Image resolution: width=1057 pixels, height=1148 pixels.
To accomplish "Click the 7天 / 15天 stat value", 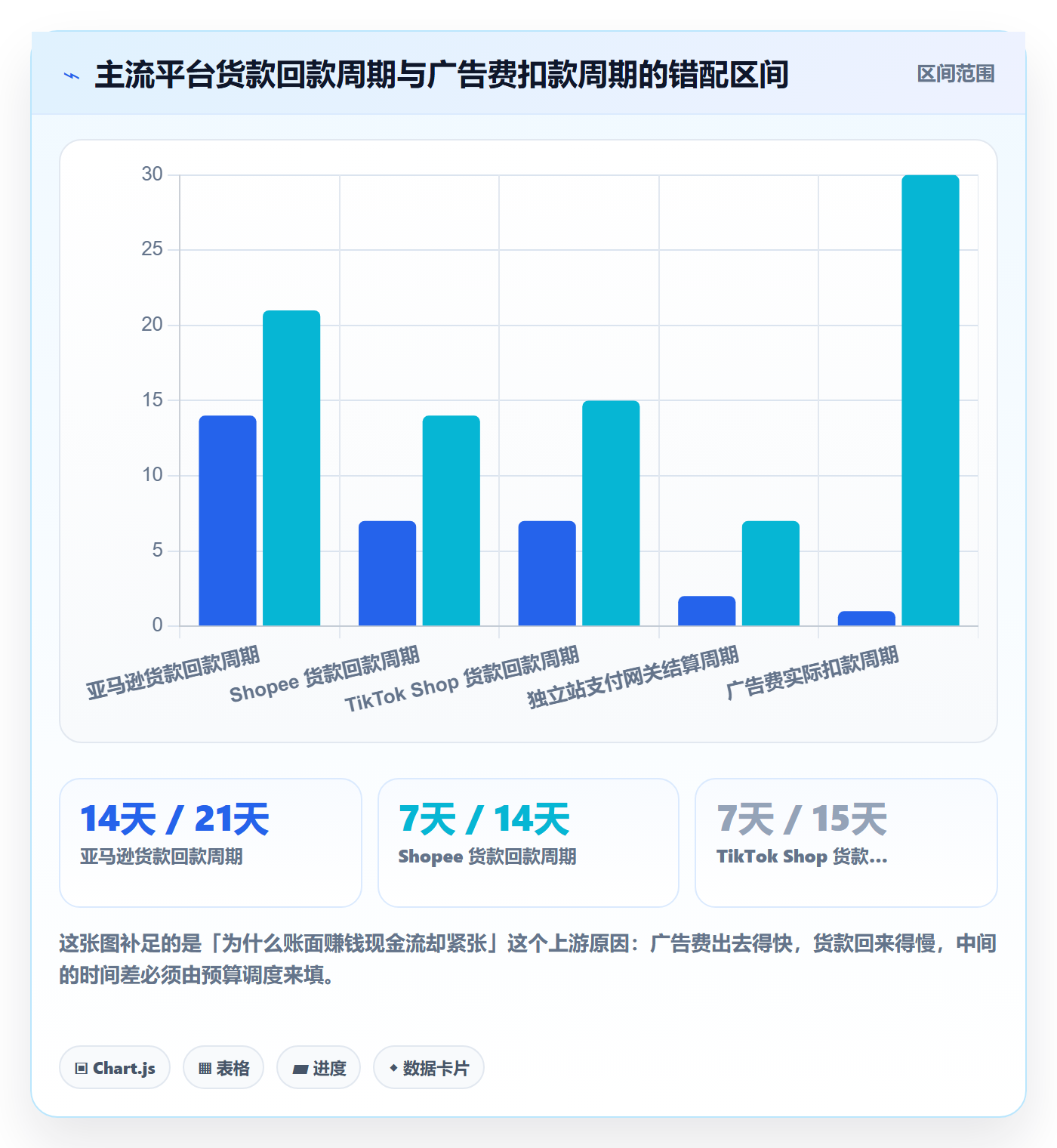I will tap(802, 819).
